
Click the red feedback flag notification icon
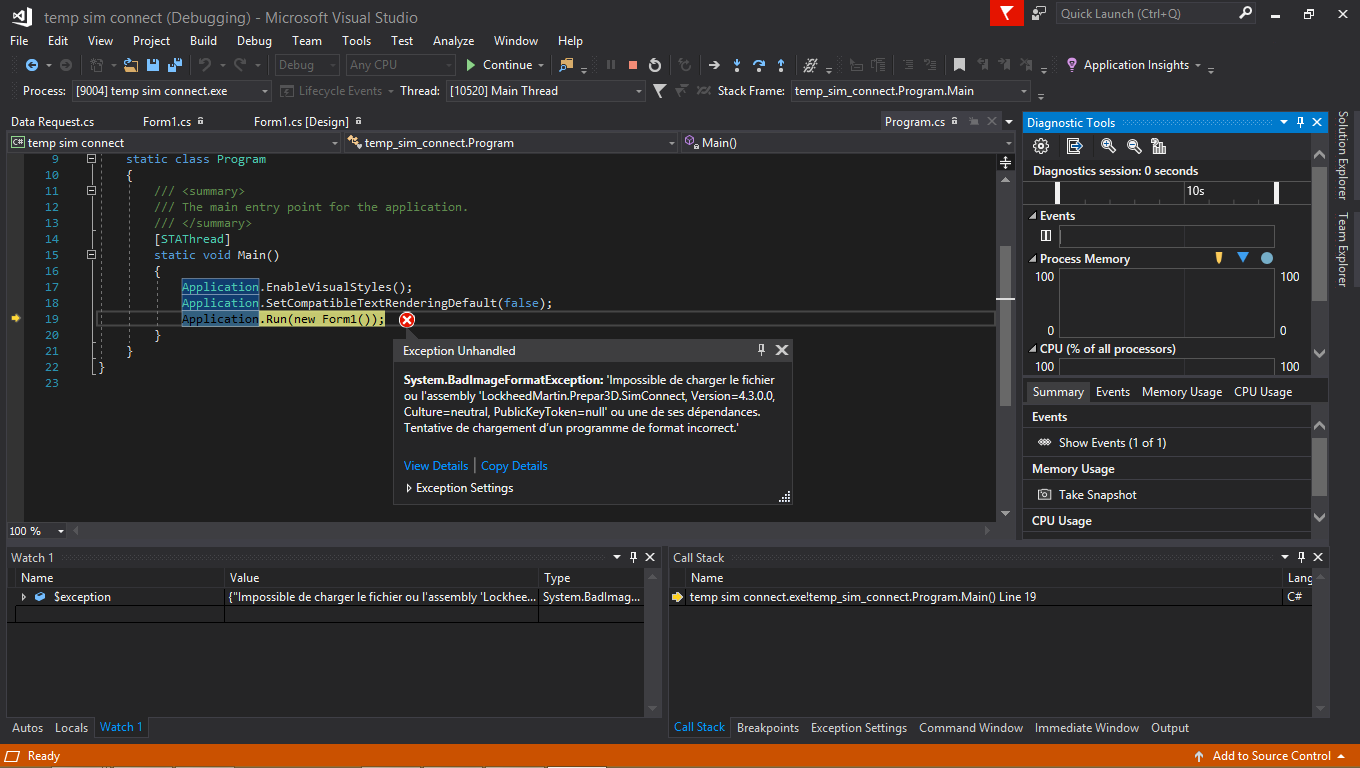pos(1006,13)
